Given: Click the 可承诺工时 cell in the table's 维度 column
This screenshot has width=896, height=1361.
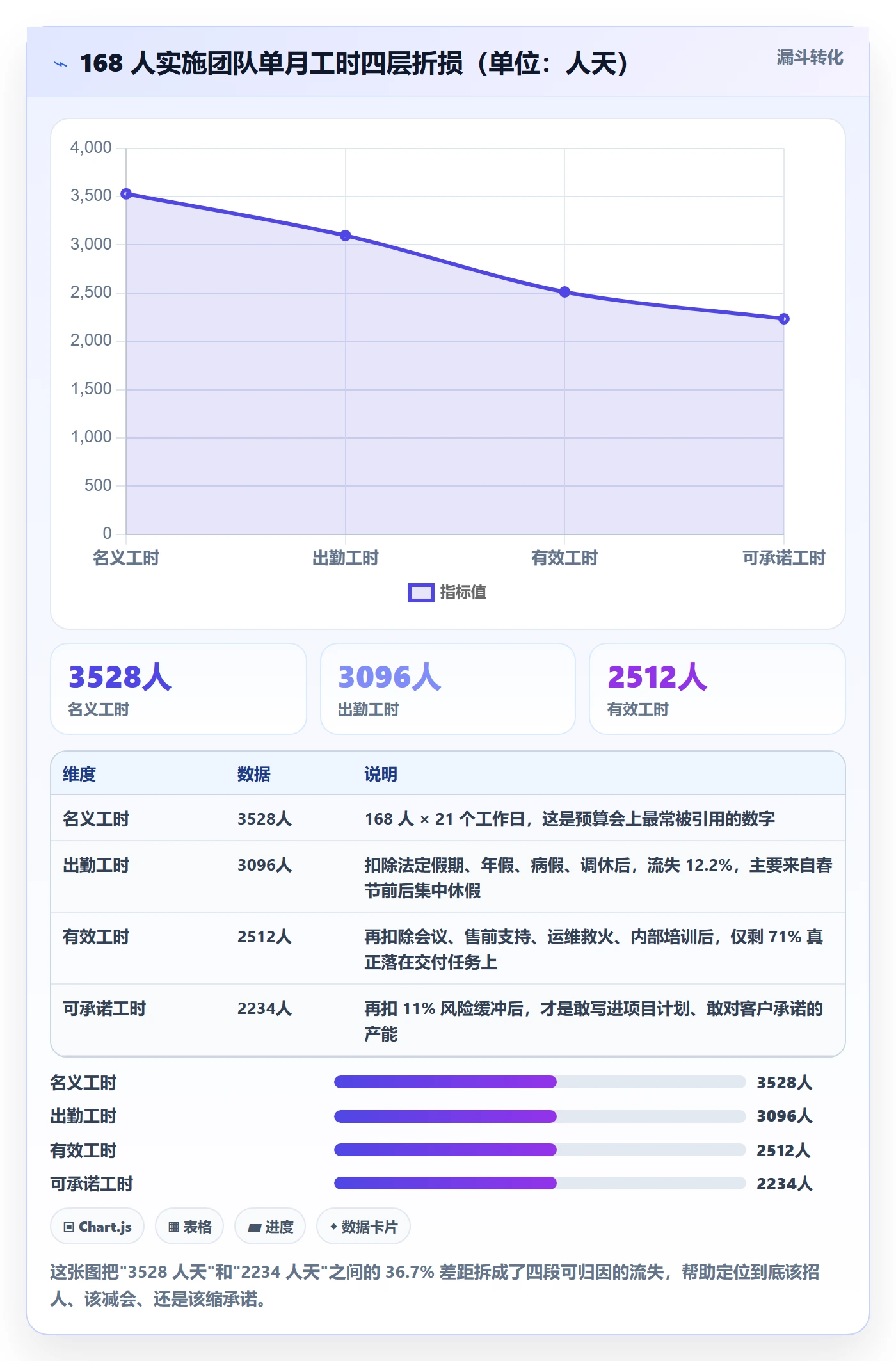Looking at the screenshot, I should [104, 1008].
